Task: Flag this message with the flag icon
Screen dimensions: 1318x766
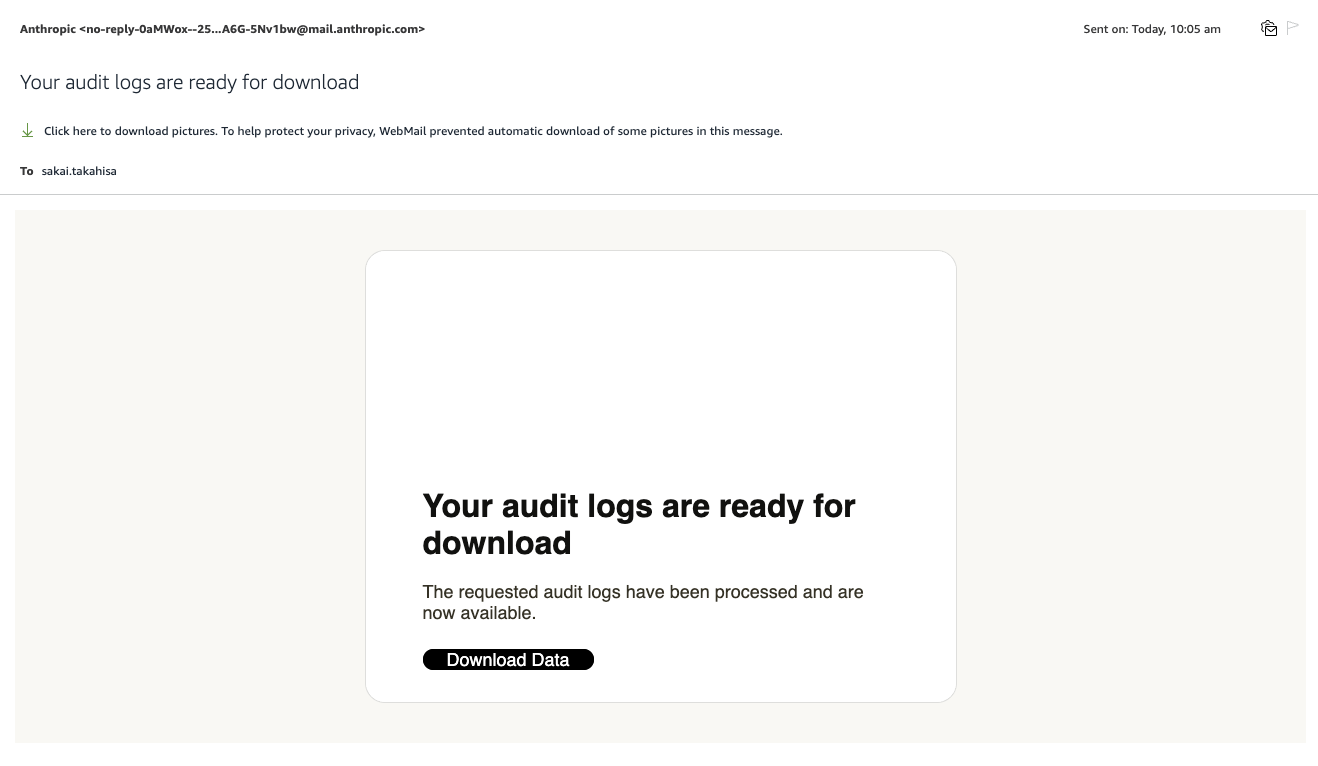Action: pyautogui.click(x=1293, y=28)
